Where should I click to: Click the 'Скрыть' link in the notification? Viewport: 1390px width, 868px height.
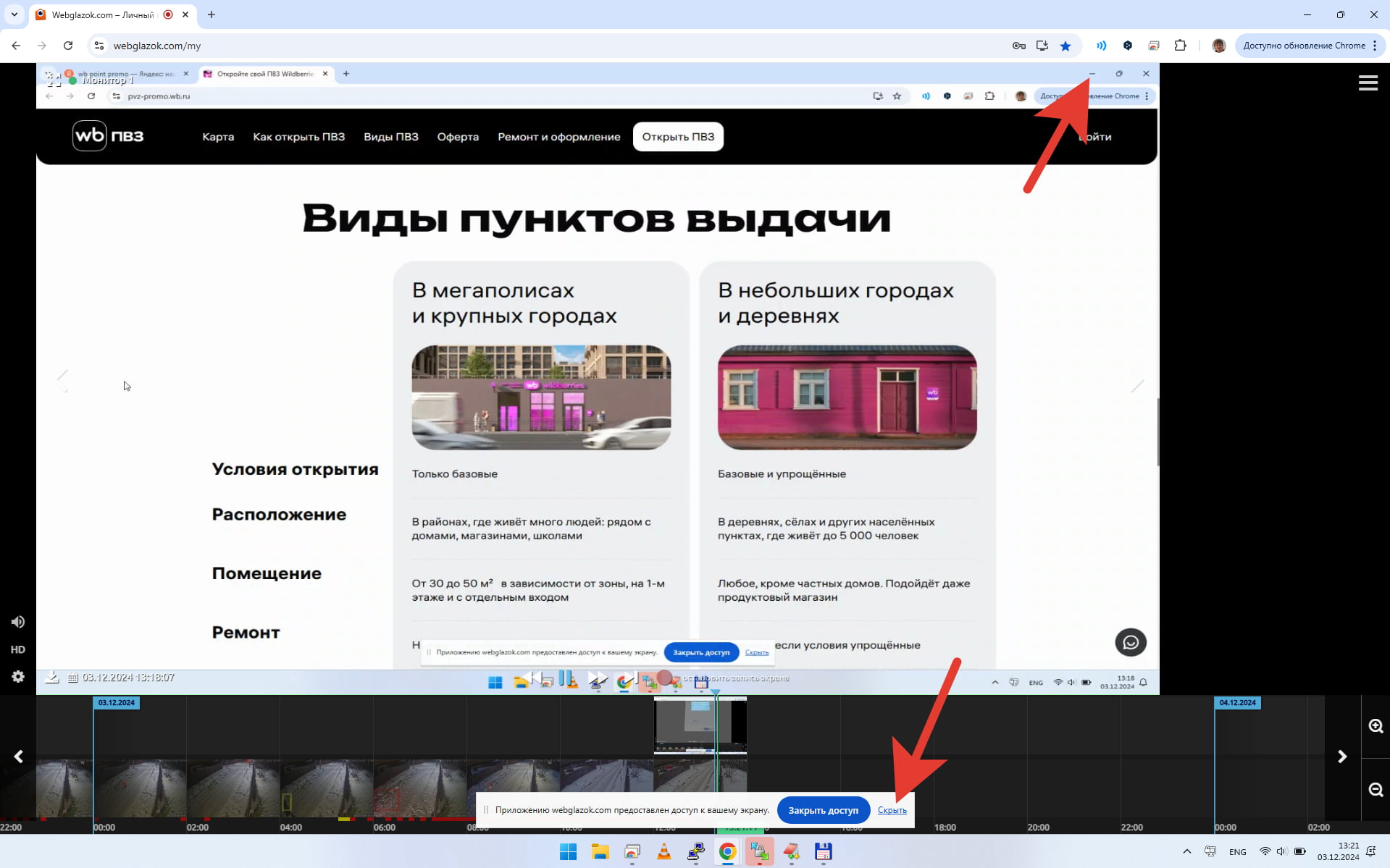tap(892, 810)
